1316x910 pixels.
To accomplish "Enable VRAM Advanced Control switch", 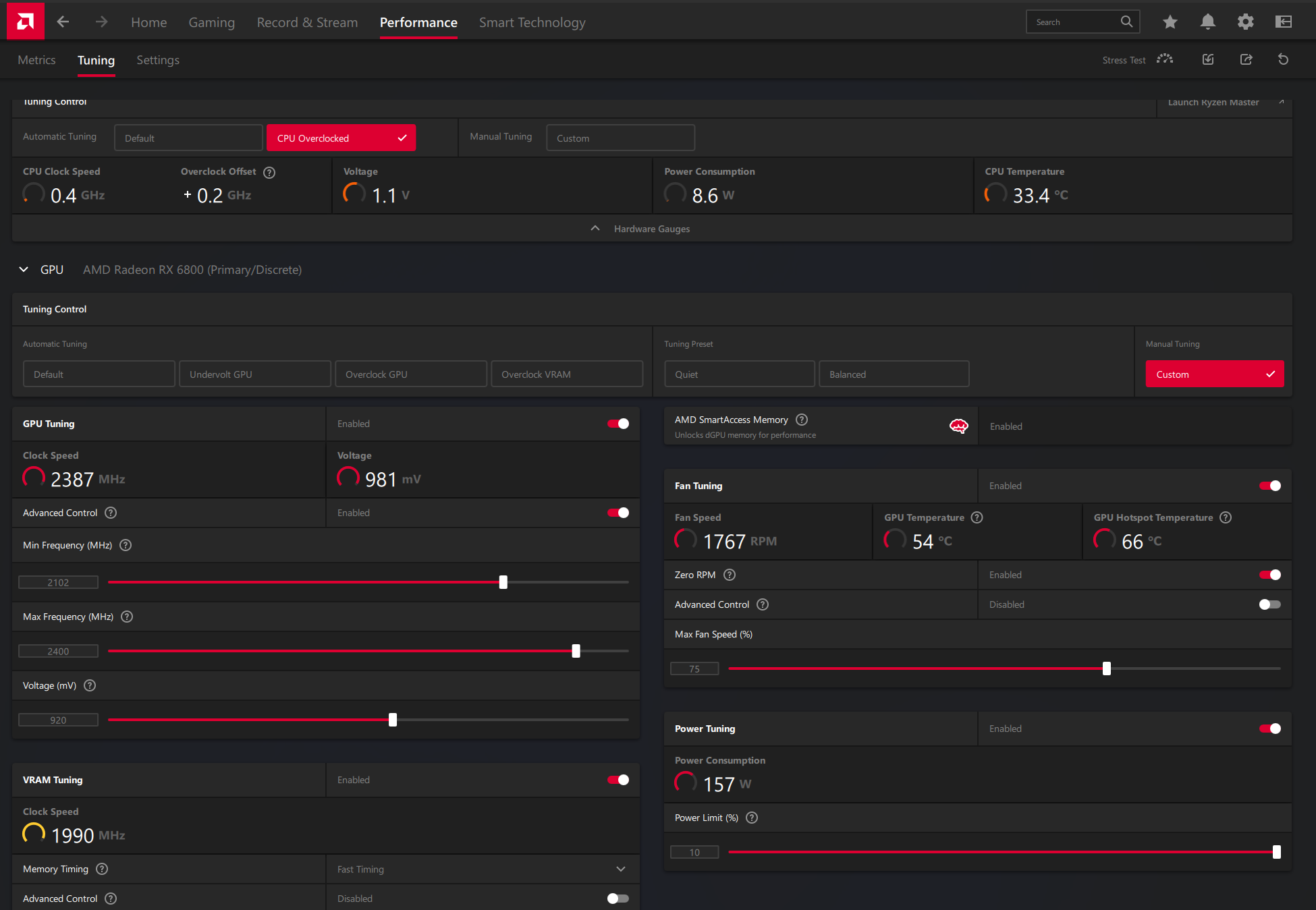I will click(618, 899).
